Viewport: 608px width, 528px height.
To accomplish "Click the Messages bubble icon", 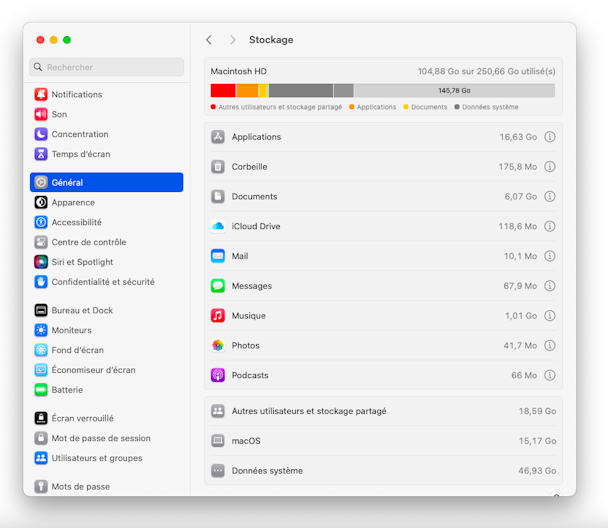I will [x=218, y=286].
